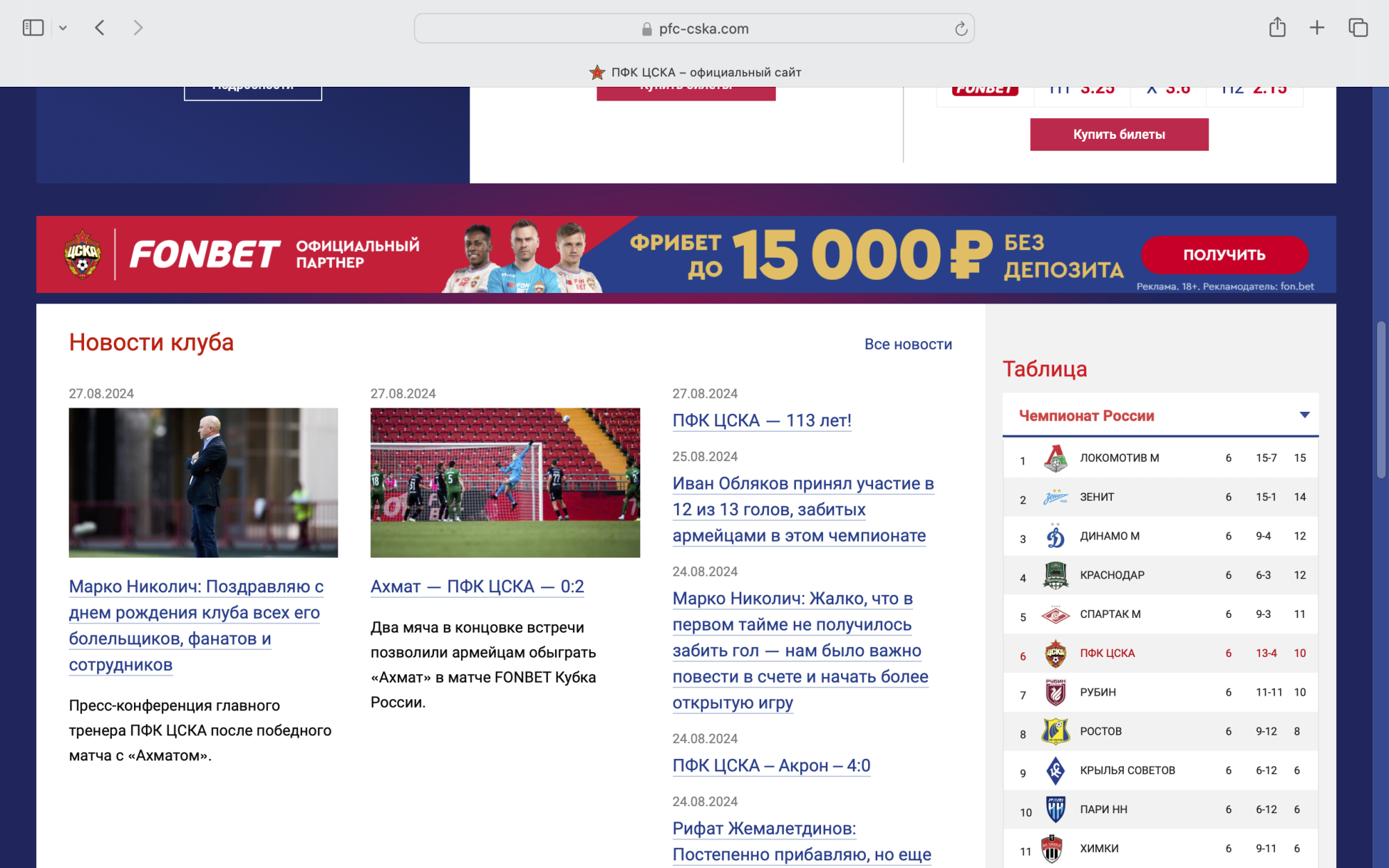Open the Иван Обляков 12 из 13 голов article
The image size is (1389, 868).
pyautogui.click(x=803, y=510)
